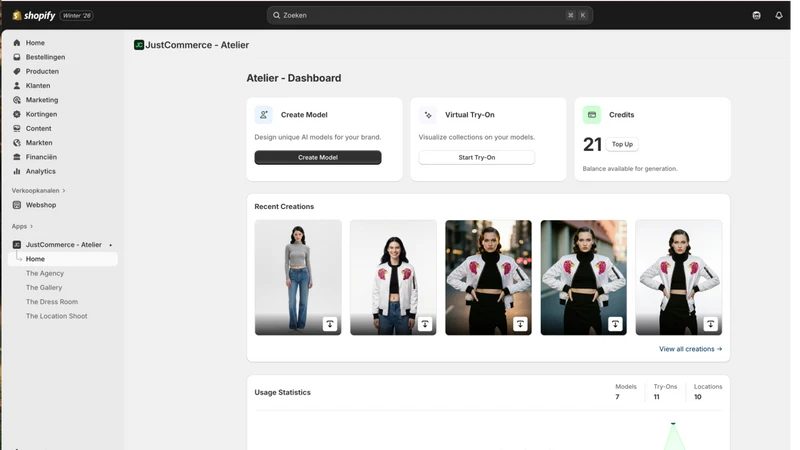Download the red building backdrop creation

[x=615, y=324]
